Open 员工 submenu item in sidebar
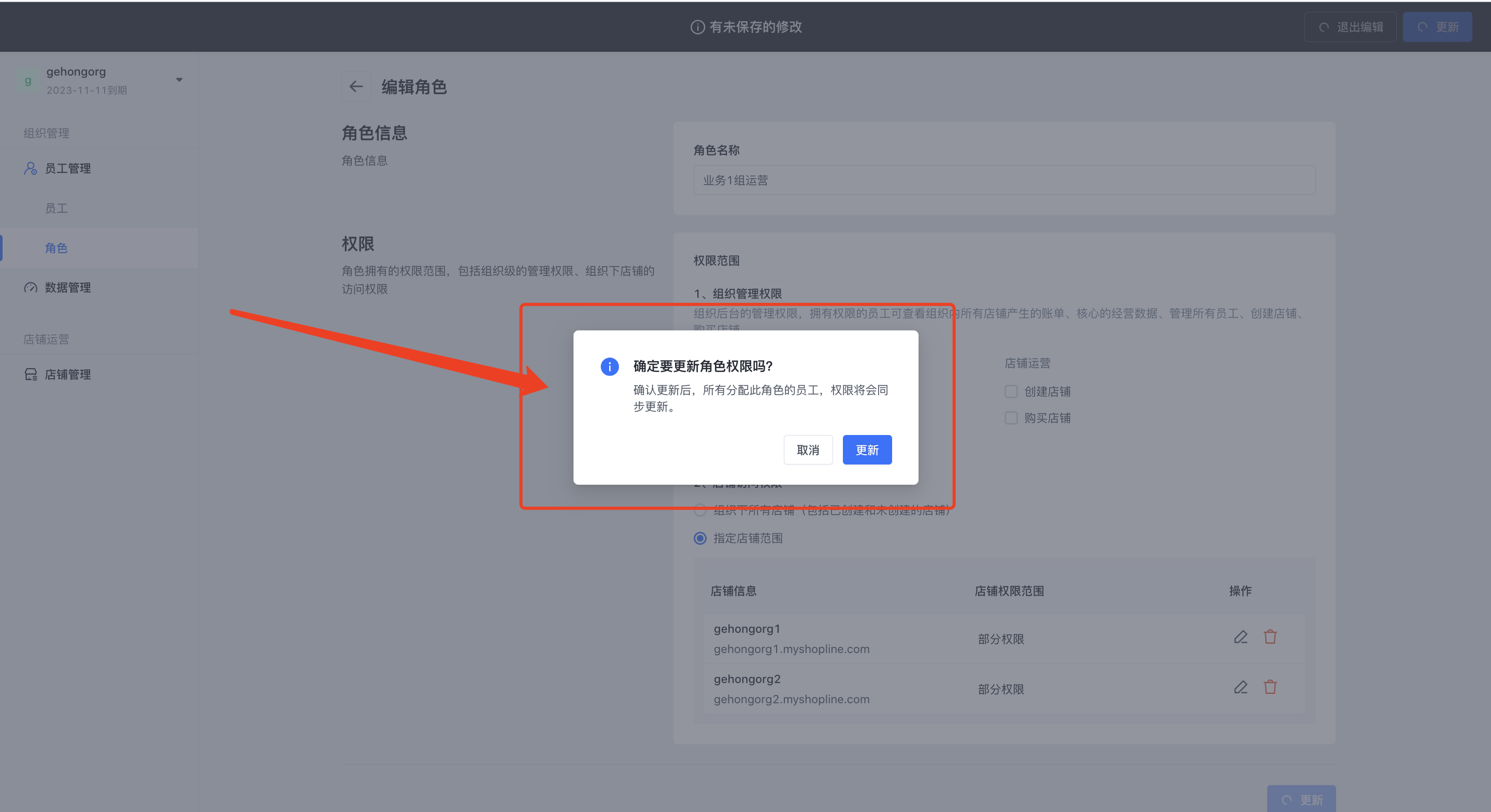 pyautogui.click(x=56, y=208)
